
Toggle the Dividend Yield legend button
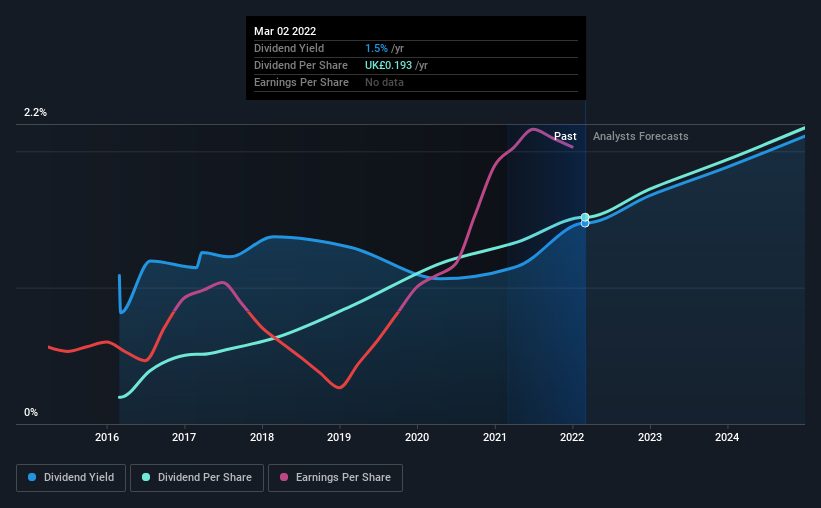71,478
